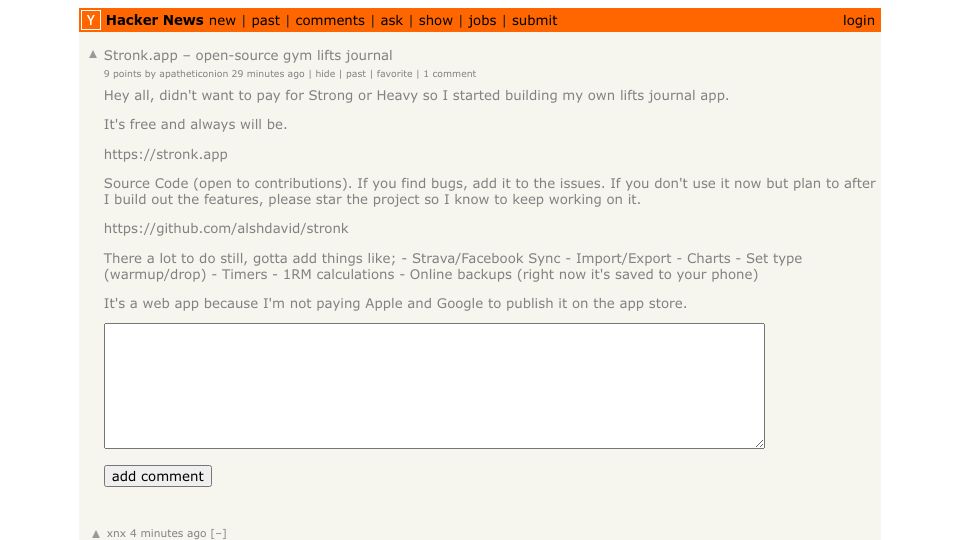Collapse xnx comment with [–] toggle

[219, 533]
